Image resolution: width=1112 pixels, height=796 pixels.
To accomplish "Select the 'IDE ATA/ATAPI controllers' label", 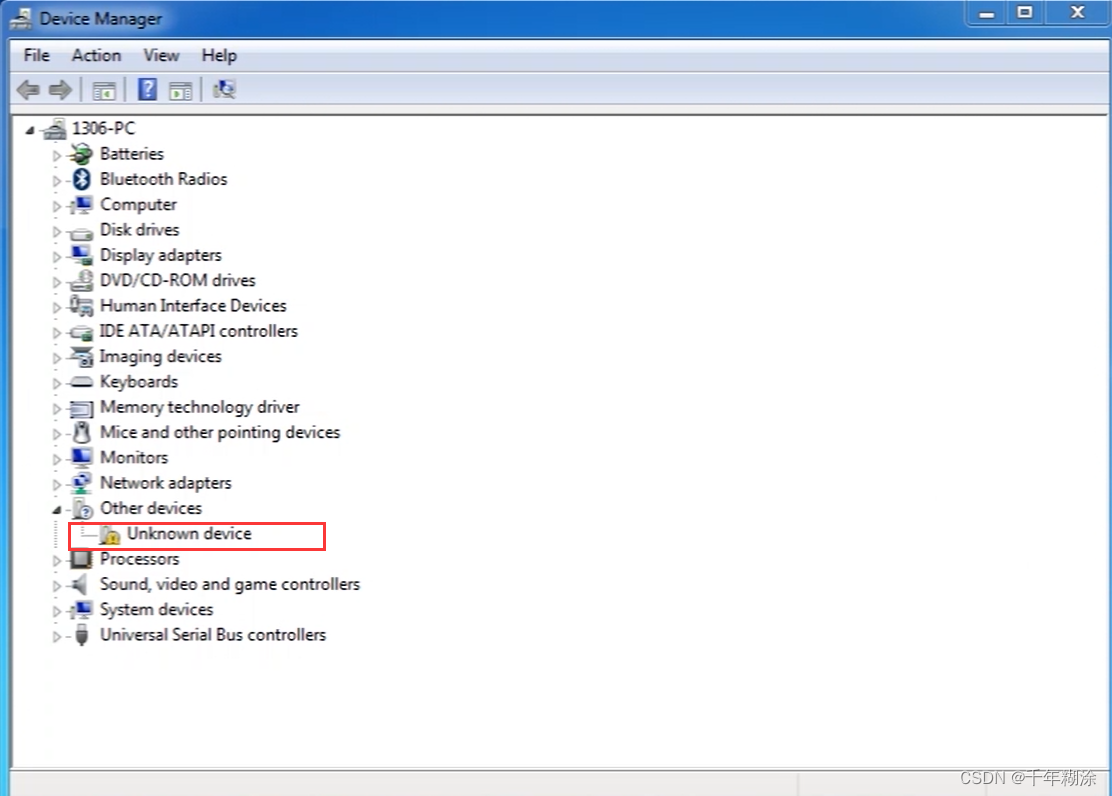I will (199, 331).
